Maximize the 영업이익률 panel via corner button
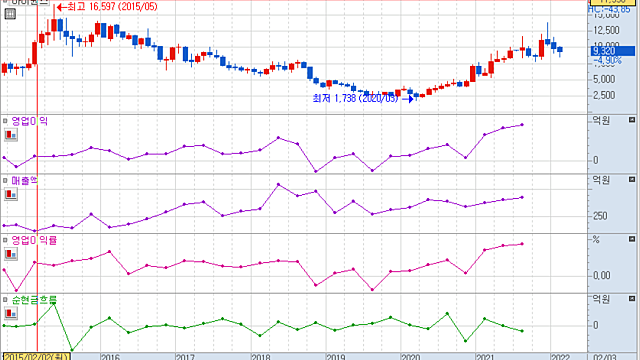 [x=632, y=239]
